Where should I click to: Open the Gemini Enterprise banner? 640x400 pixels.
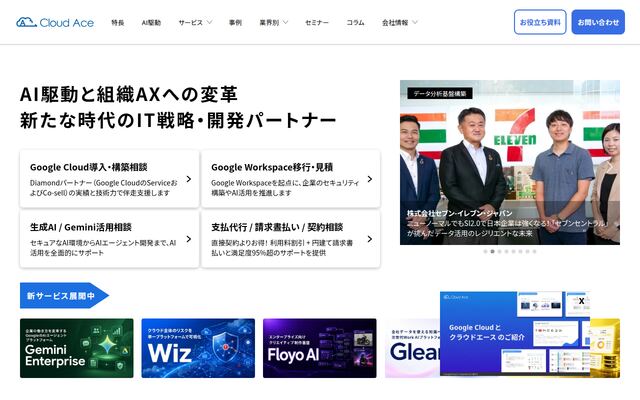(77, 348)
